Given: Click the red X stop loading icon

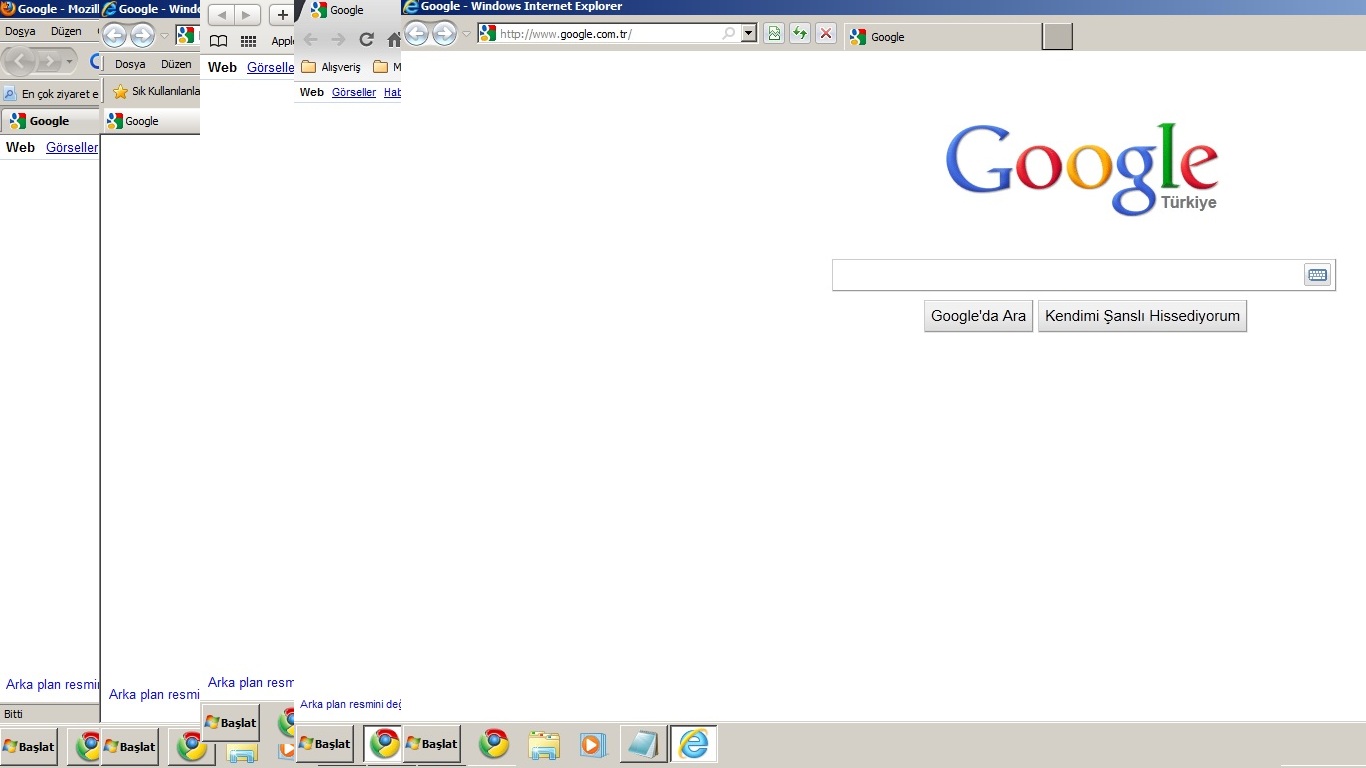Looking at the screenshot, I should pyautogui.click(x=826, y=34).
